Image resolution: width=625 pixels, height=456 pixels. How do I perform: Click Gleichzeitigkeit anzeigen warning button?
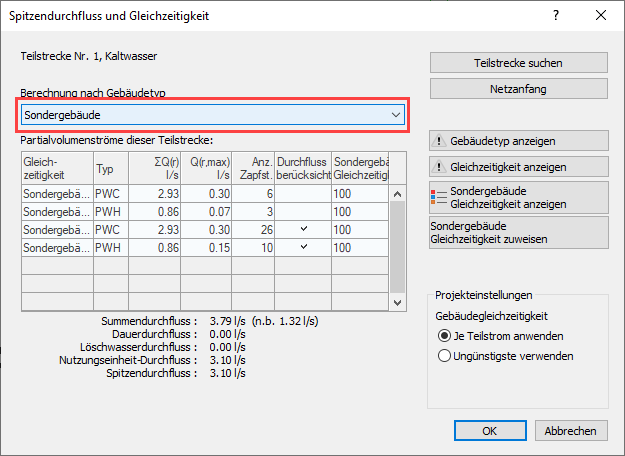(x=519, y=167)
